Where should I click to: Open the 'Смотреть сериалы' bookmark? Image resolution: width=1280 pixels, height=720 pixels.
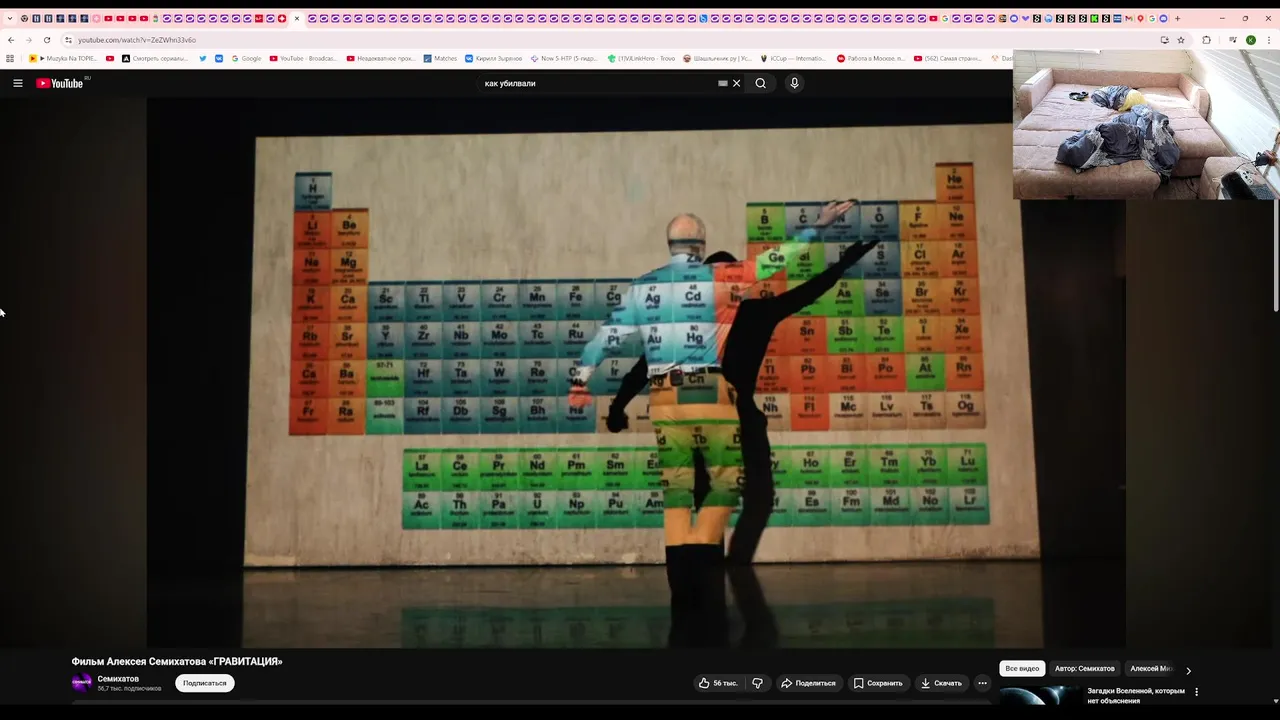155,58
